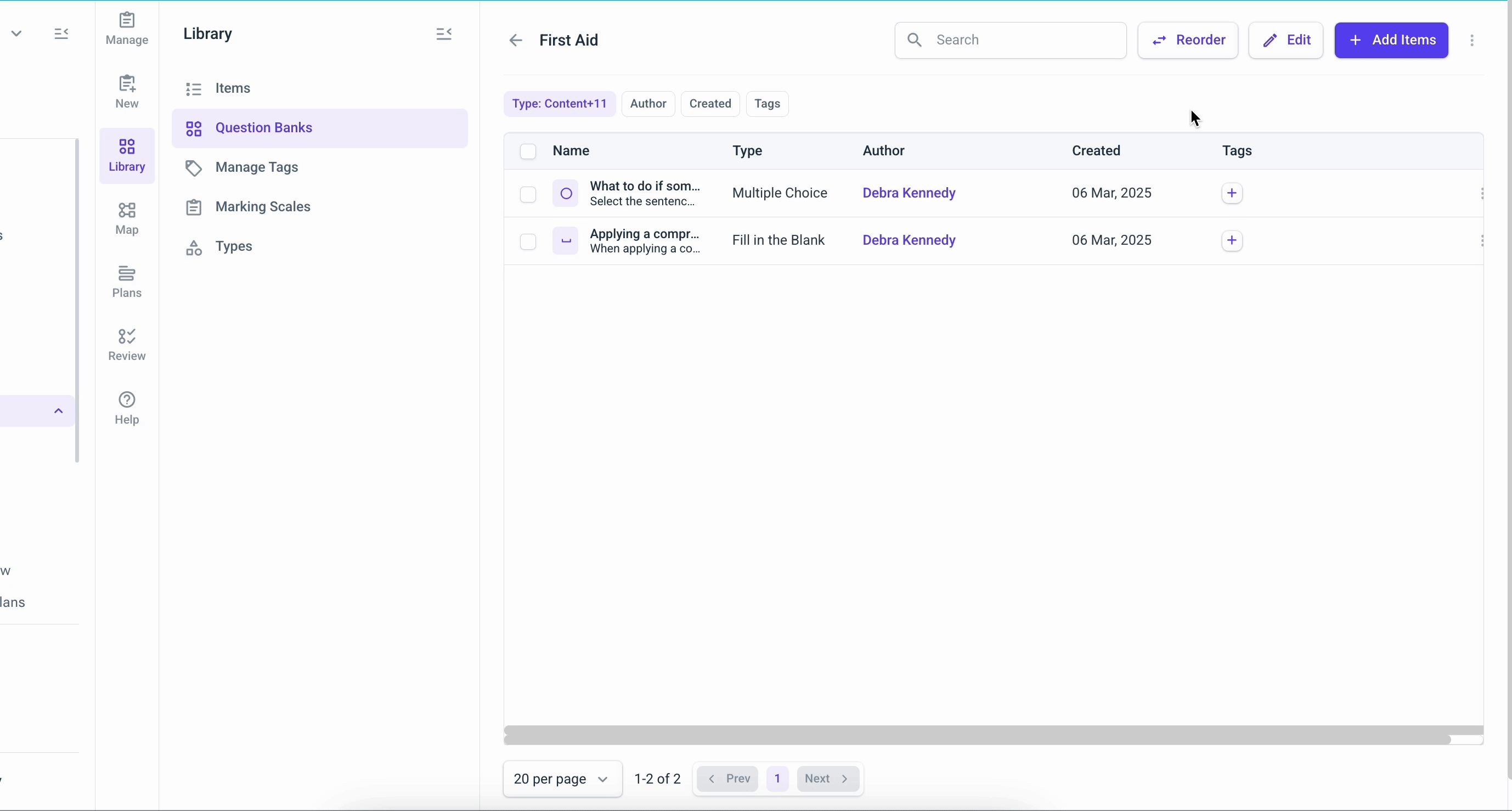The height and width of the screenshot is (811, 1512).
Task: Collapse the highlighted section with up chevron
Action: [x=59, y=411]
